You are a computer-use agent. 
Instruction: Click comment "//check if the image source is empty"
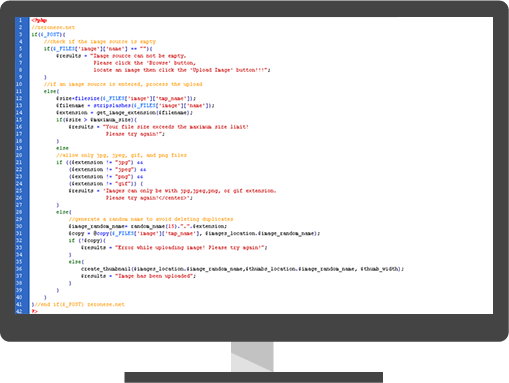point(100,42)
